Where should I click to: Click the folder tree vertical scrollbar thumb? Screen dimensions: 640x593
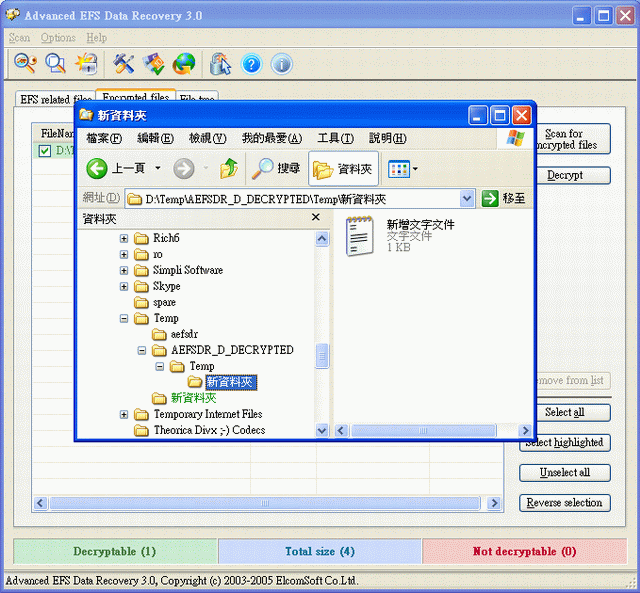pyautogui.click(x=322, y=356)
